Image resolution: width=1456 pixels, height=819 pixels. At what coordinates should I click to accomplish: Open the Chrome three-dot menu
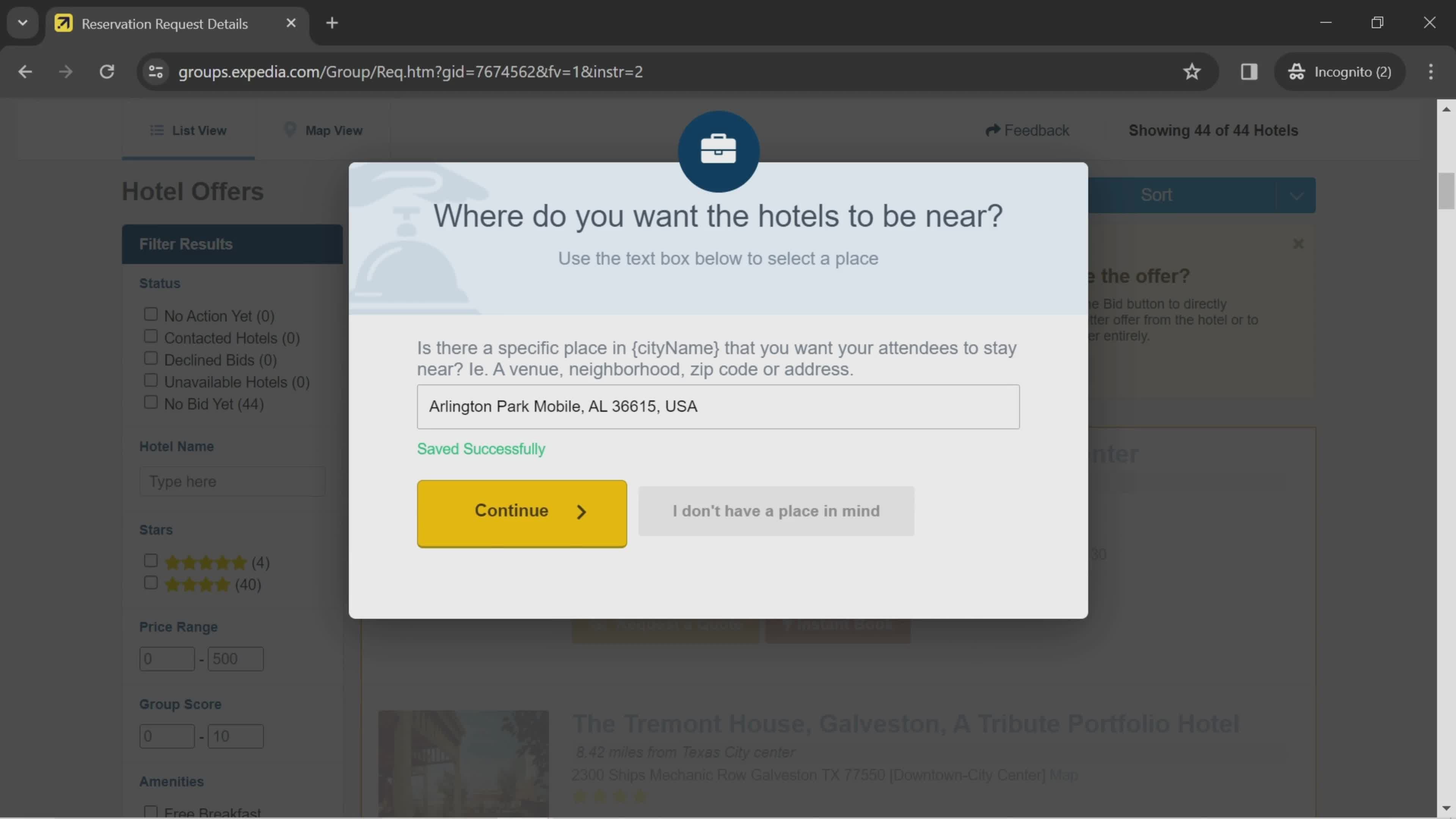(1431, 72)
